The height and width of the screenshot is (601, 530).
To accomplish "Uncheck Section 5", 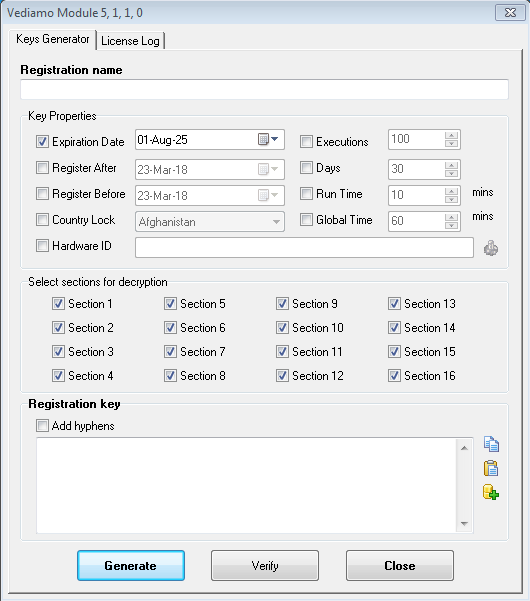I will (170, 304).
